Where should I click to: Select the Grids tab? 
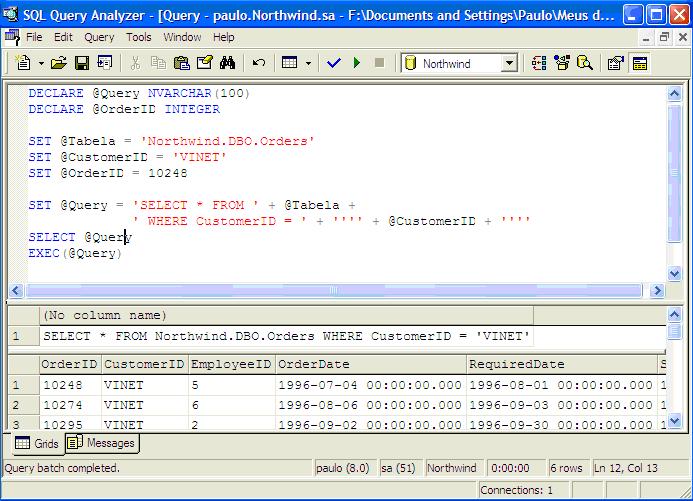(36, 442)
